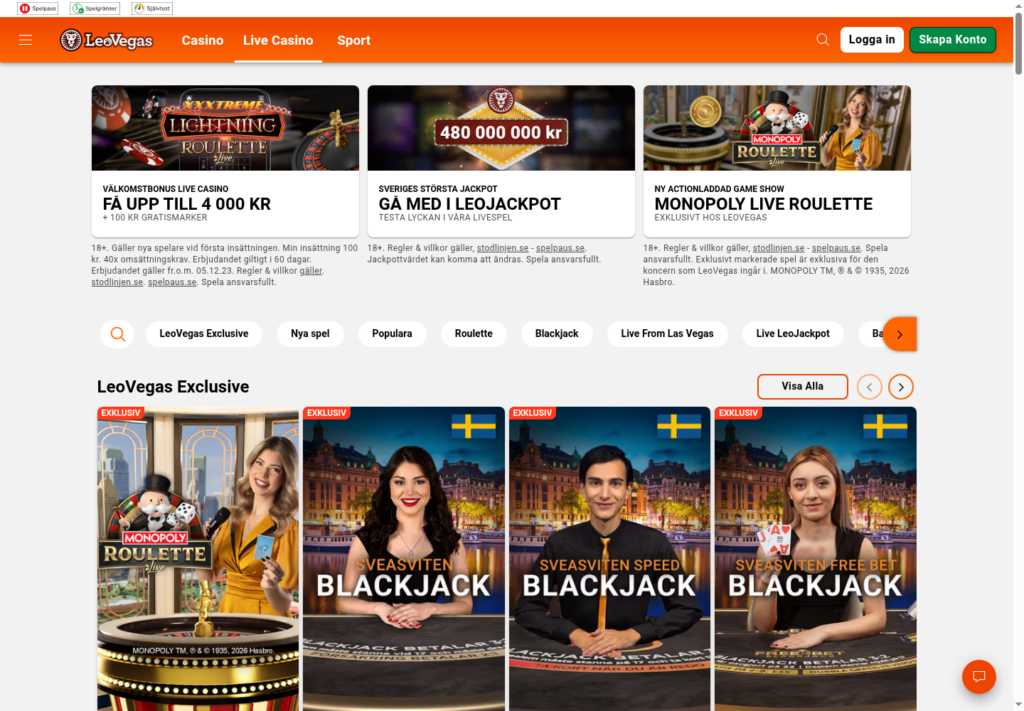The width and height of the screenshot is (1024, 711).
Task: Open the Monopoly Roulette Live game tile
Action: coord(198,559)
